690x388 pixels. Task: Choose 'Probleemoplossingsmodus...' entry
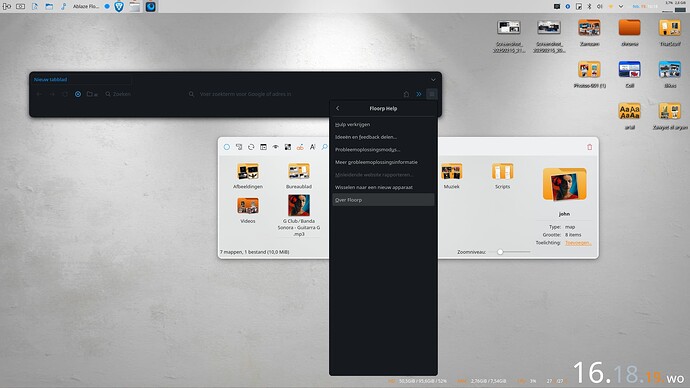click(x=383, y=150)
